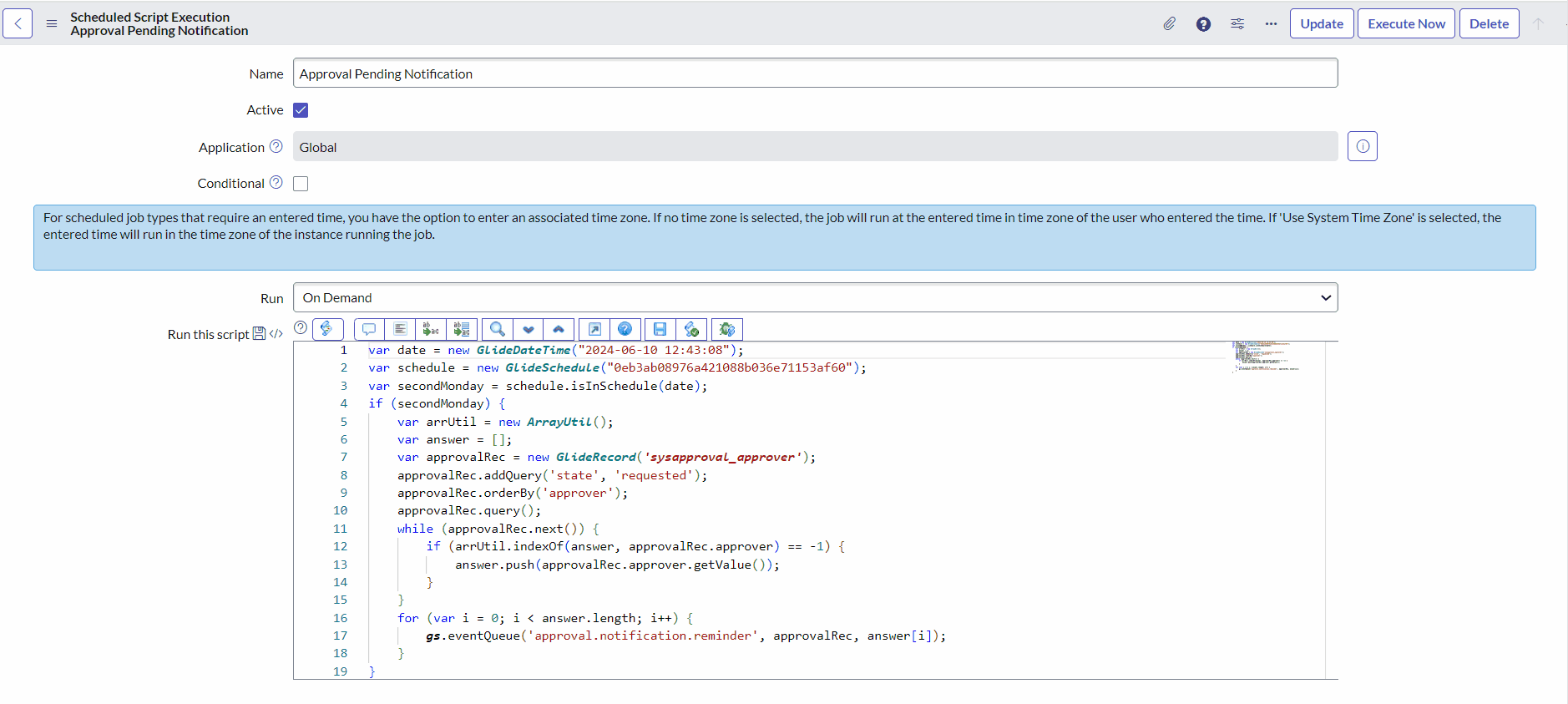
Task: Toggle syntax highlighting in script editor
Action: point(327,329)
